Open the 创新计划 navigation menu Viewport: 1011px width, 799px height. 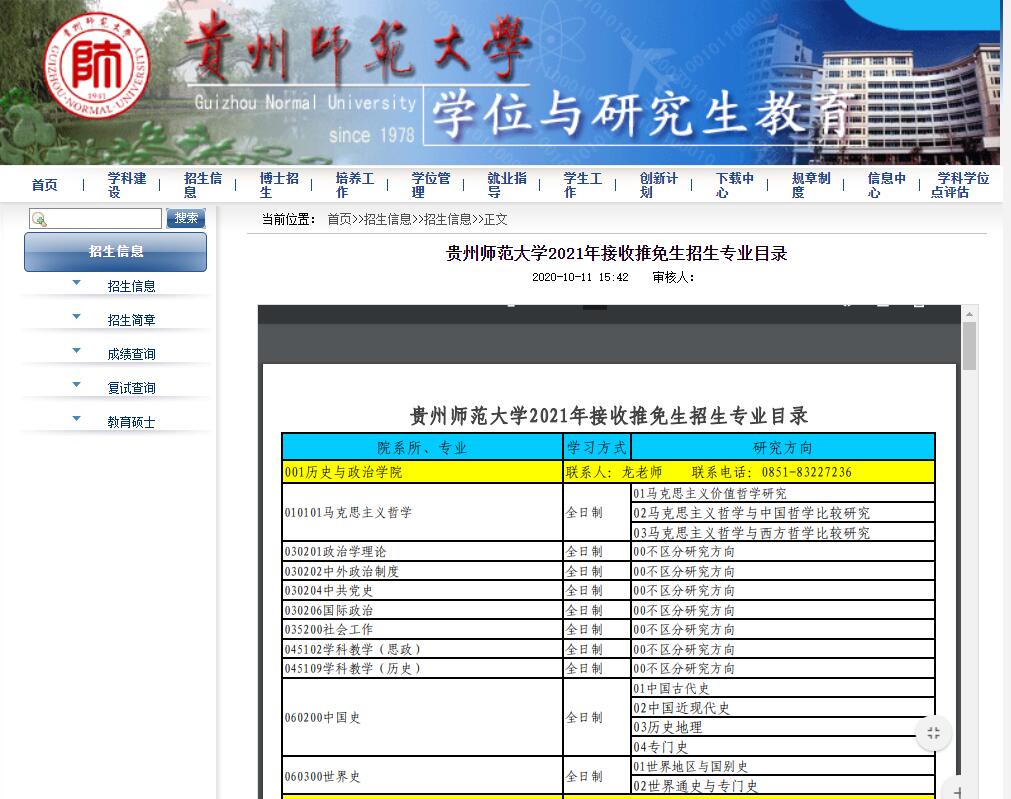click(x=659, y=185)
